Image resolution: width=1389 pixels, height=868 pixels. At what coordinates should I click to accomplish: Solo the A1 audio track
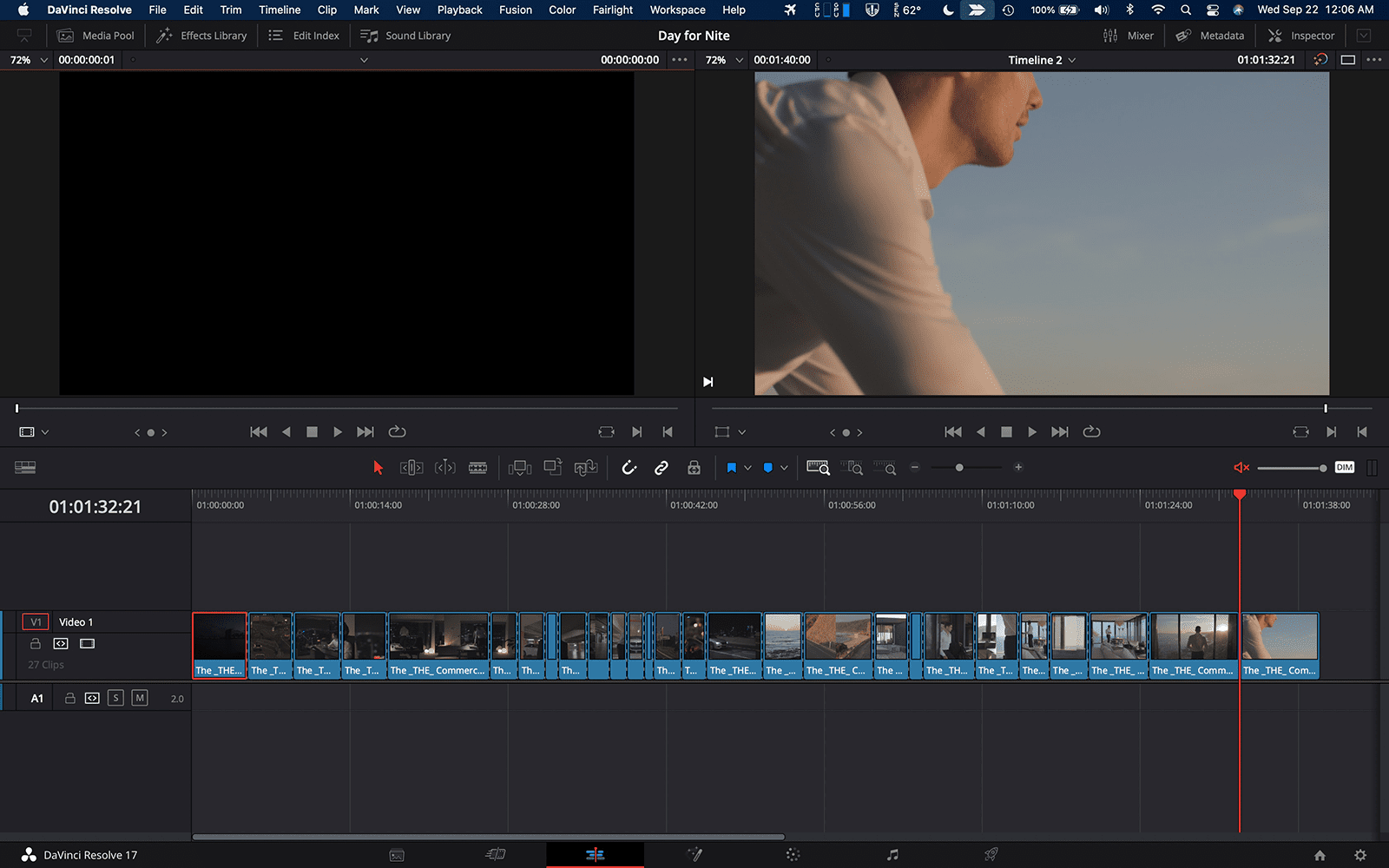coord(115,697)
